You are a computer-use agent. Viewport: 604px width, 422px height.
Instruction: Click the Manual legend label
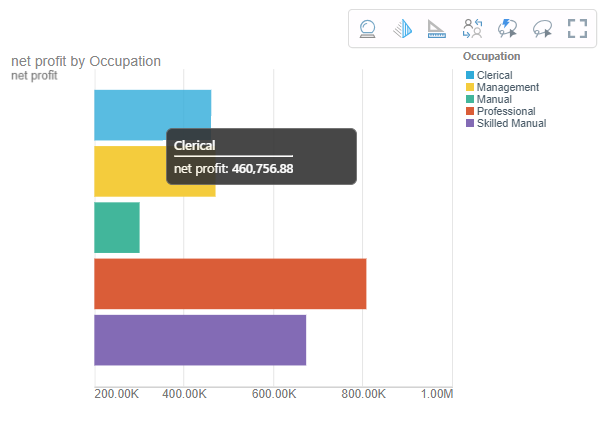[x=494, y=100]
